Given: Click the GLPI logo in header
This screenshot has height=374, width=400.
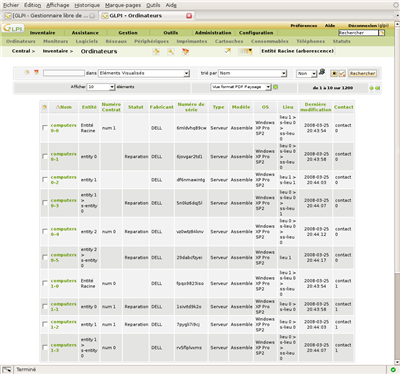Looking at the screenshot, I should pyautogui.click(x=13, y=28).
